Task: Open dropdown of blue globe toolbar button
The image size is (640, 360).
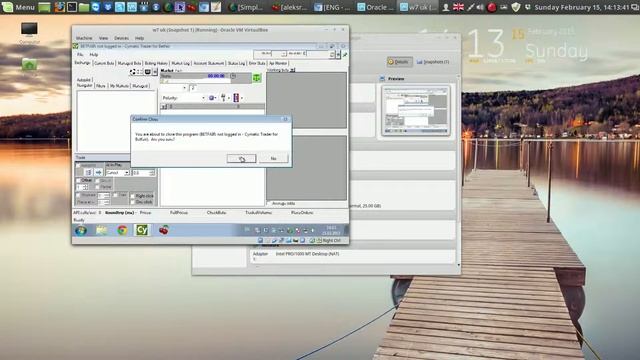Action: click(x=216, y=98)
